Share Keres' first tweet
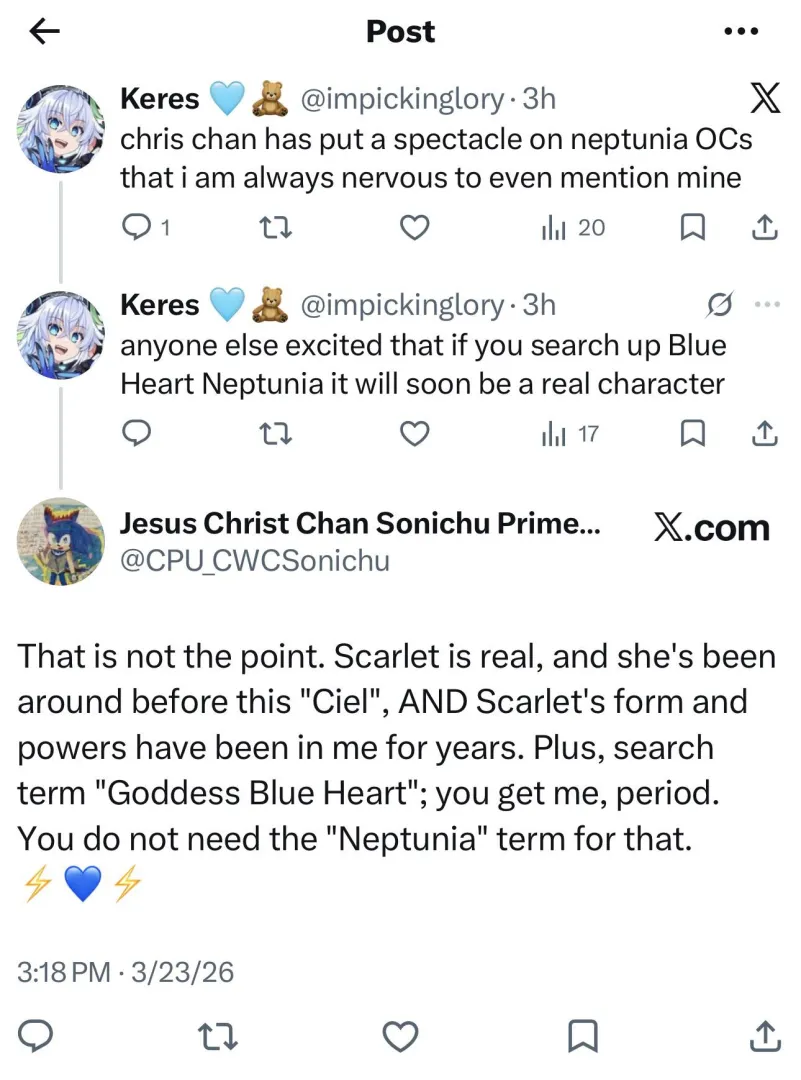Image resolution: width=801 pixels, height=1080 pixels. [764, 228]
